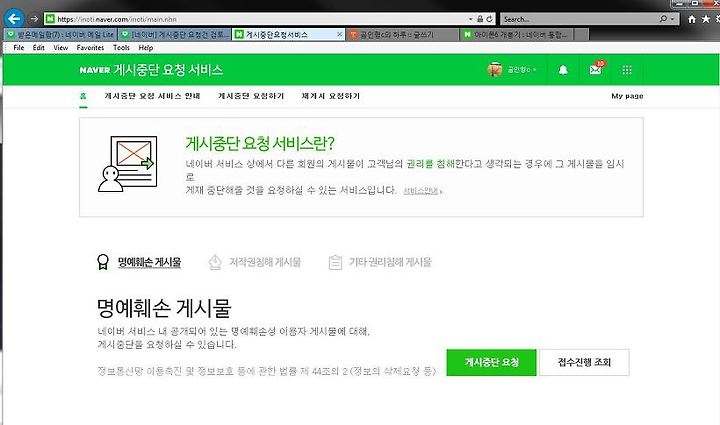Open the File menu
This screenshot has width=720, height=425.
pos(19,48)
